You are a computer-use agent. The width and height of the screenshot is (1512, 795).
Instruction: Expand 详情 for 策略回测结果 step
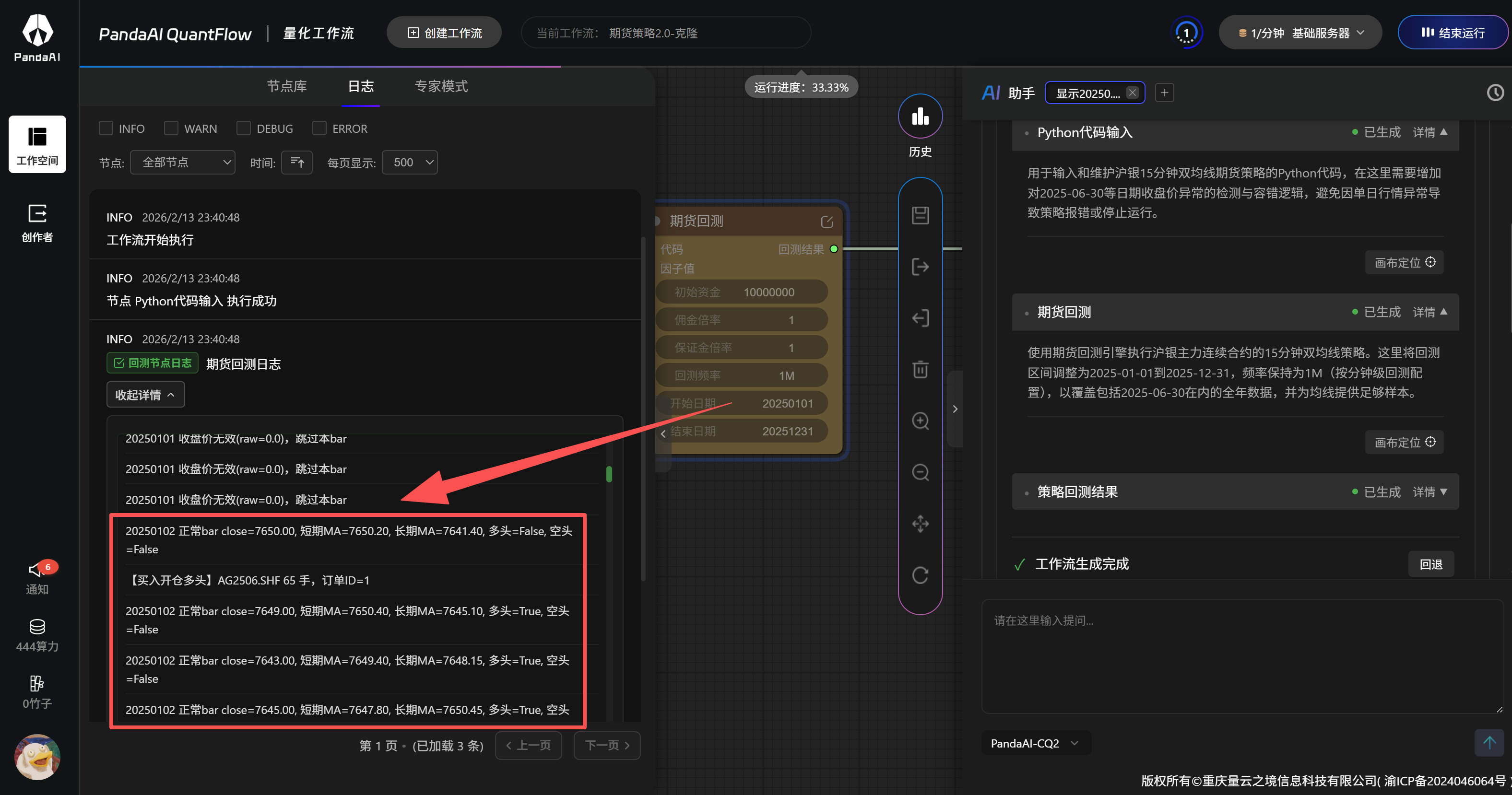[1430, 492]
